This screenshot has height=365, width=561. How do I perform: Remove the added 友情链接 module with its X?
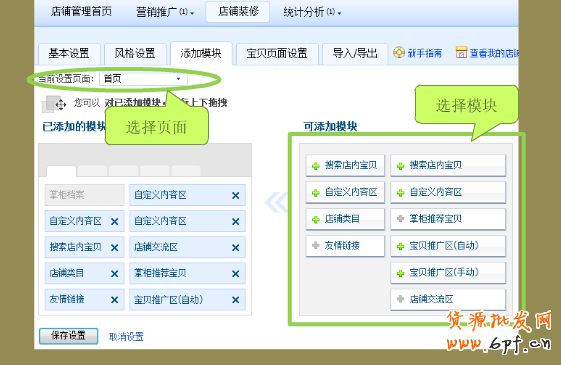click(x=114, y=300)
